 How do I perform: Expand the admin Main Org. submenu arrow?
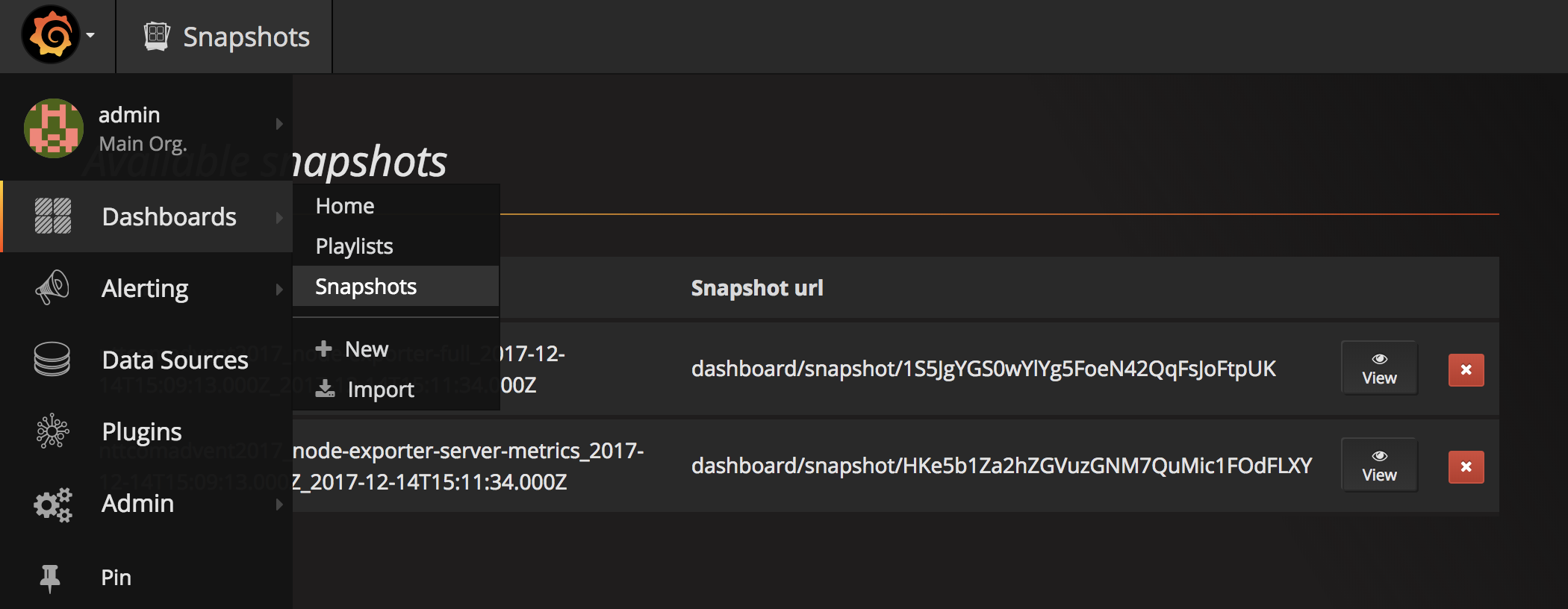point(279,124)
